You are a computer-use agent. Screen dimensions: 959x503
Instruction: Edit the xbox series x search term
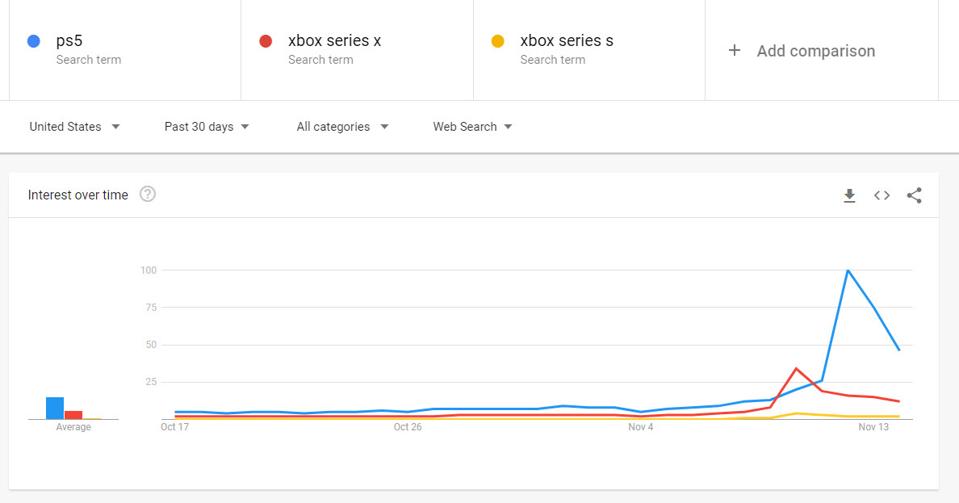[334, 41]
